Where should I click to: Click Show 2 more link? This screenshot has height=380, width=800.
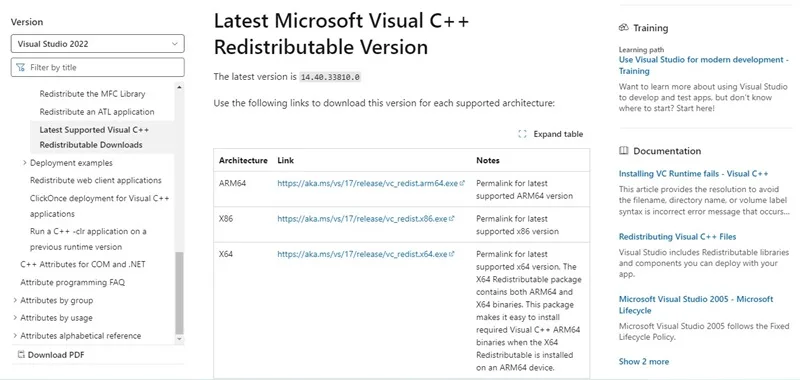coord(643,361)
